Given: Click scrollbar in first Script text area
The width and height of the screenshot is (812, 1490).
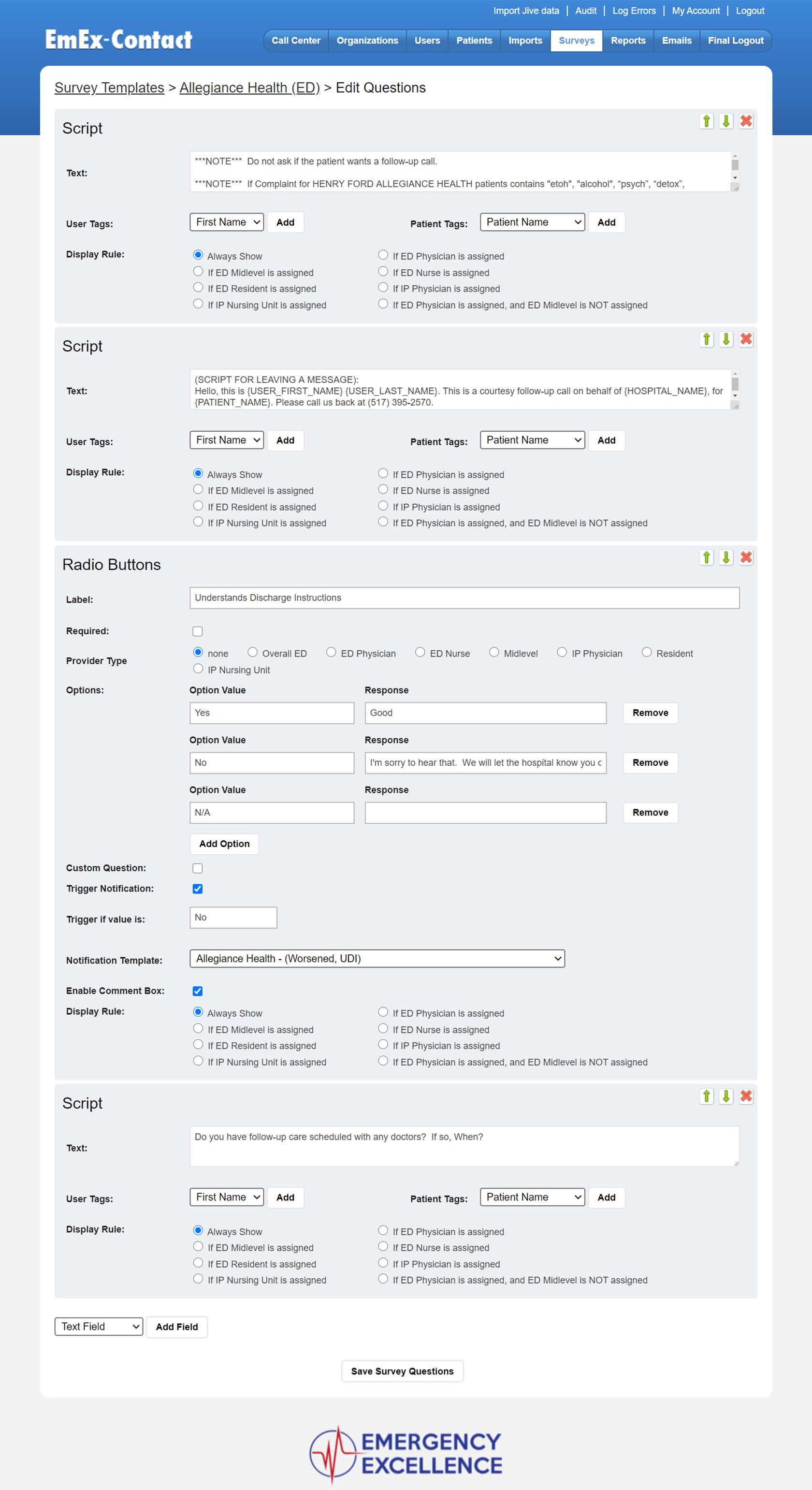Looking at the screenshot, I should (735, 165).
